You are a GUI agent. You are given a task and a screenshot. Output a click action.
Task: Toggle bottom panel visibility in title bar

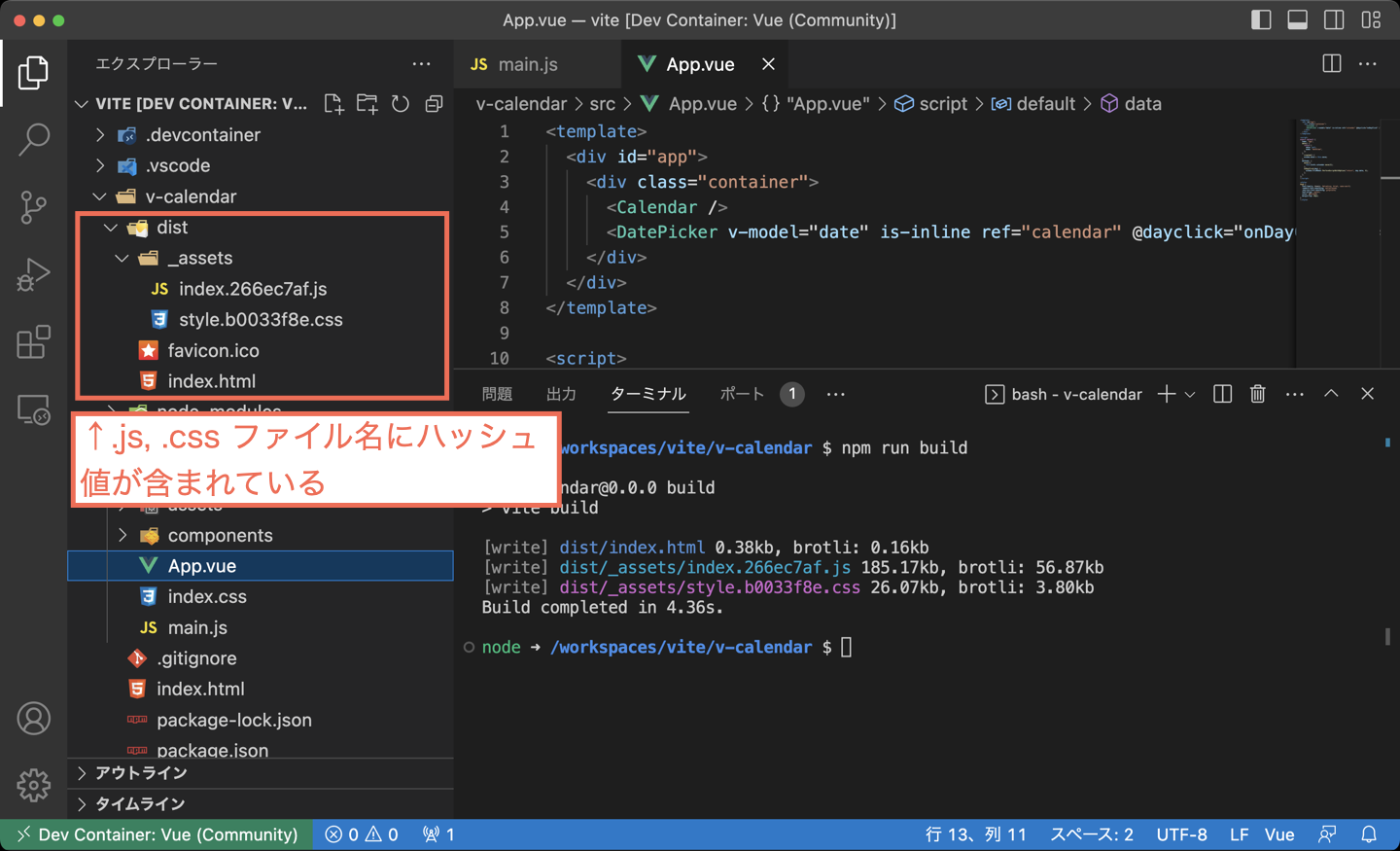[x=1298, y=19]
